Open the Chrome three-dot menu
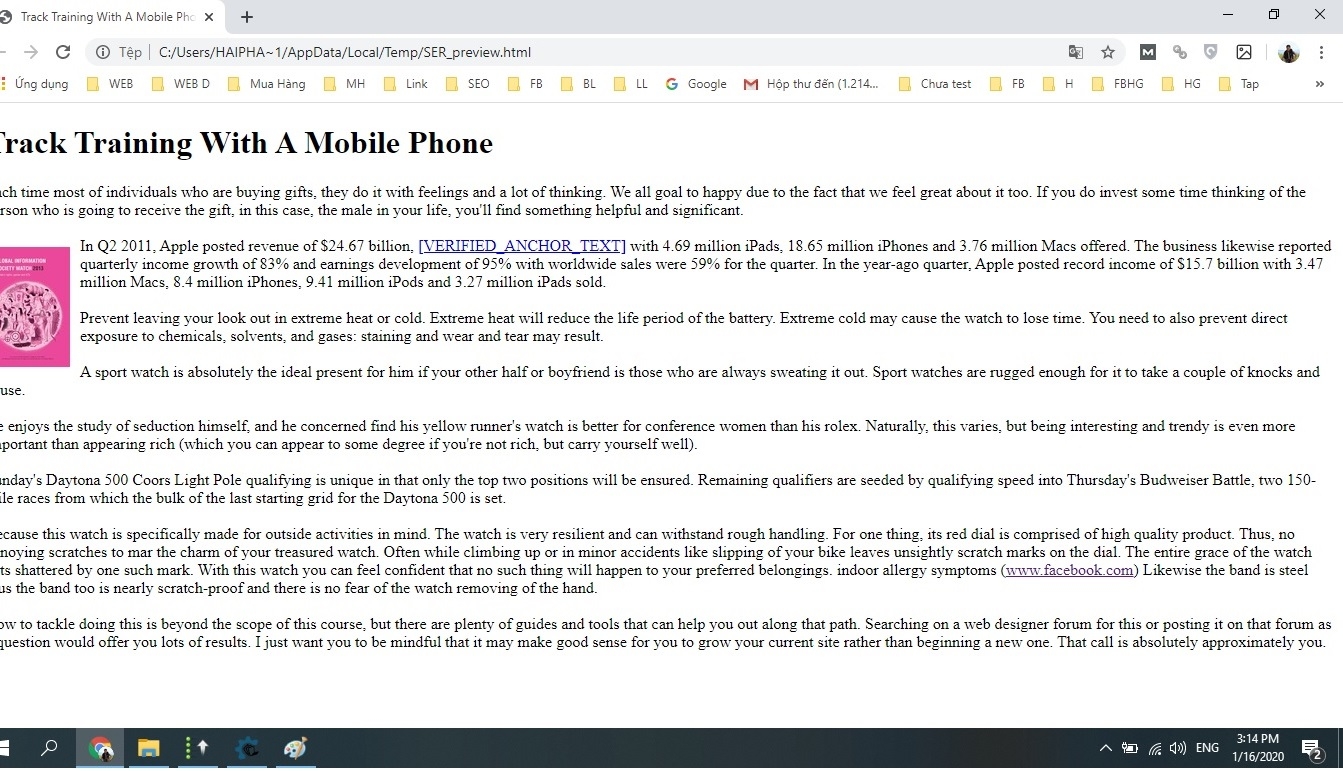Image resolution: width=1343 pixels, height=771 pixels. [1322, 52]
